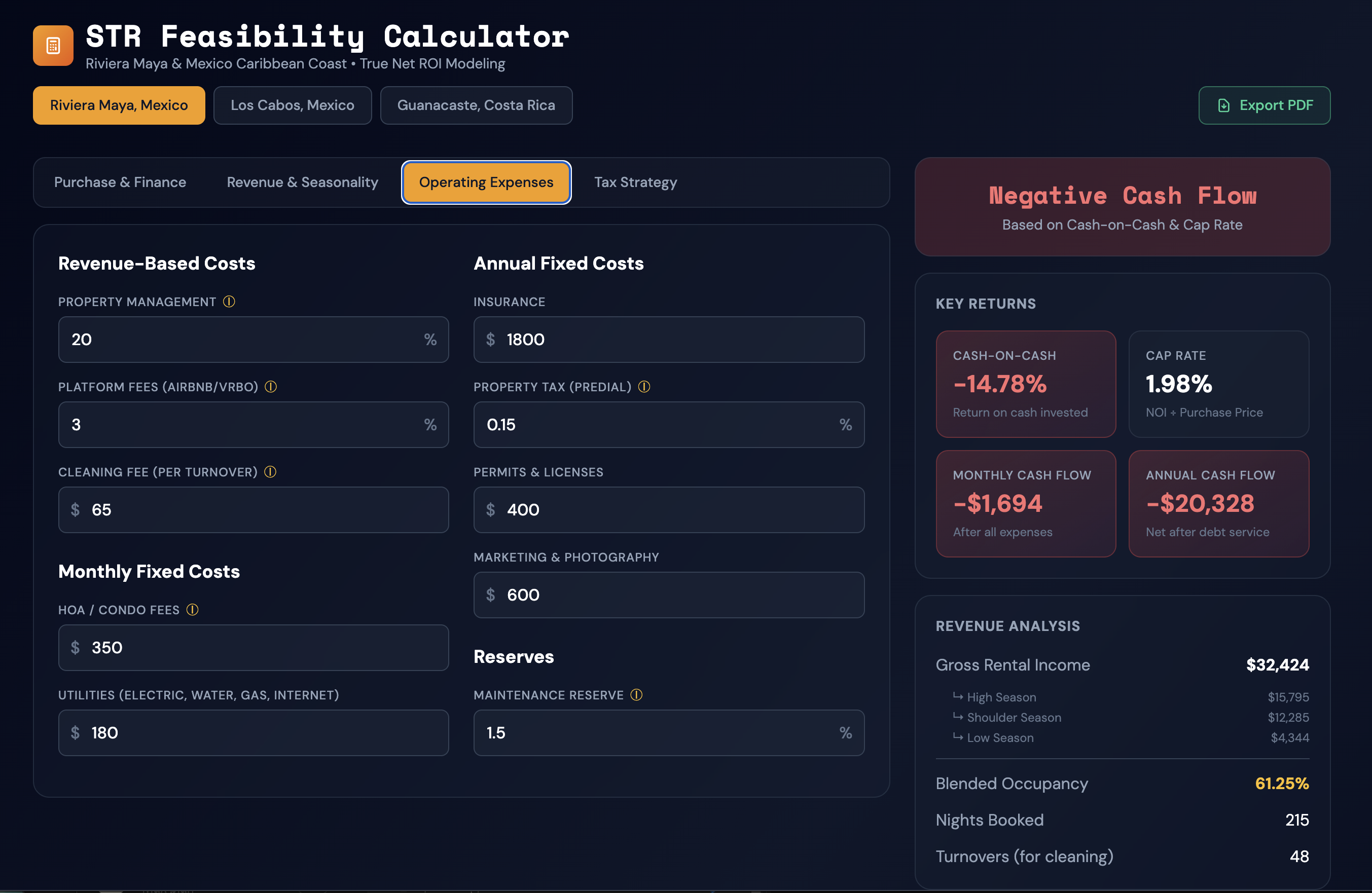Click the calculator app logo icon
Screen dimensions: 1372x893
pyautogui.click(x=52, y=45)
